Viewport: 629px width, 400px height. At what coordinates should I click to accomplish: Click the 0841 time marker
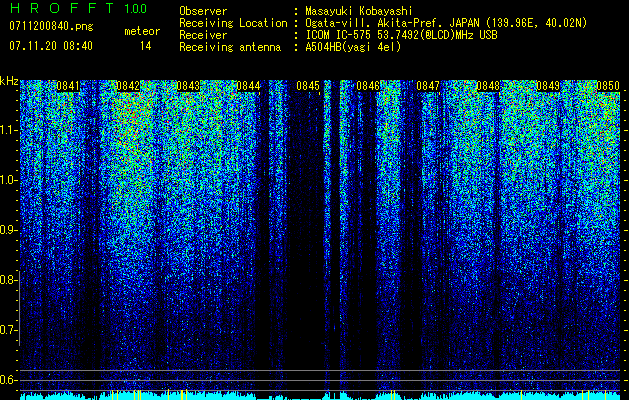pyautogui.click(x=68, y=86)
